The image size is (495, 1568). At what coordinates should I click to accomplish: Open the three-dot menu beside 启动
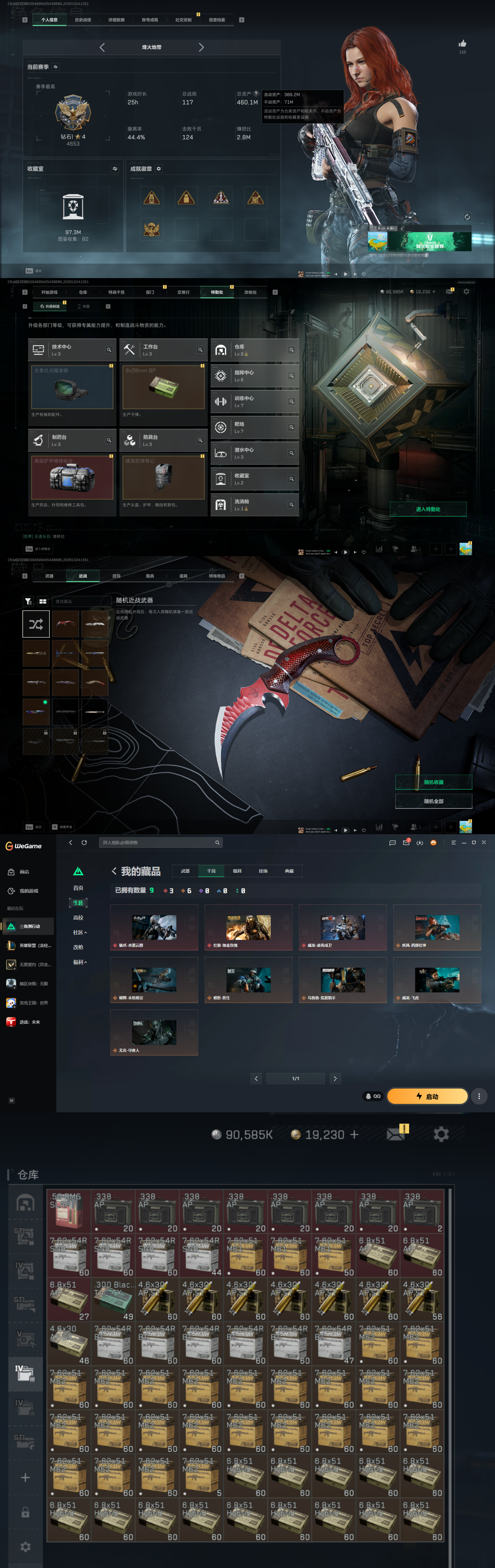[x=479, y=1096]
